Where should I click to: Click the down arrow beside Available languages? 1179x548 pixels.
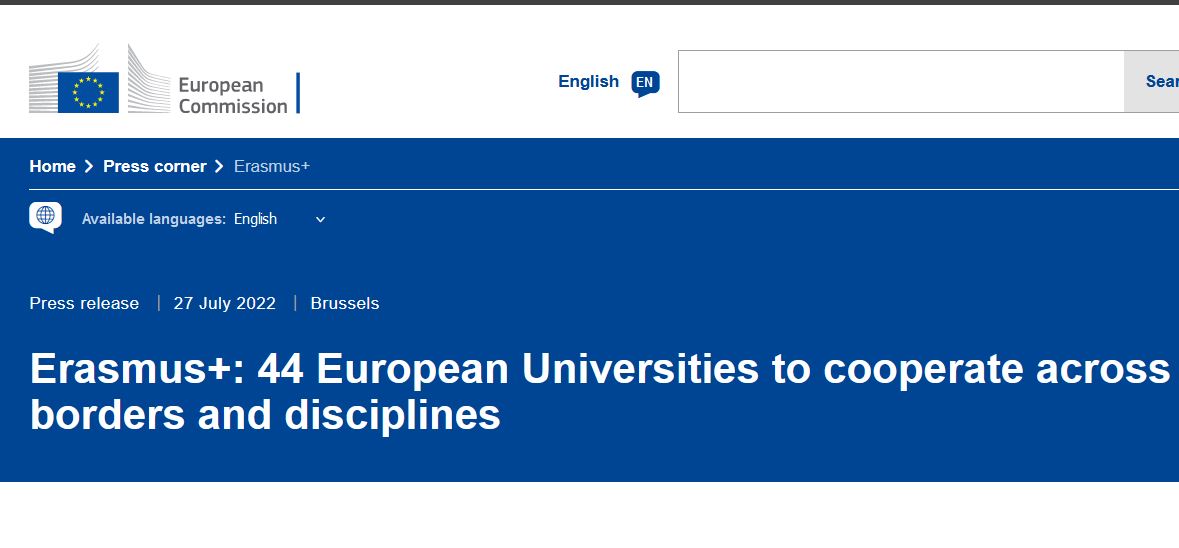(320, 220)
